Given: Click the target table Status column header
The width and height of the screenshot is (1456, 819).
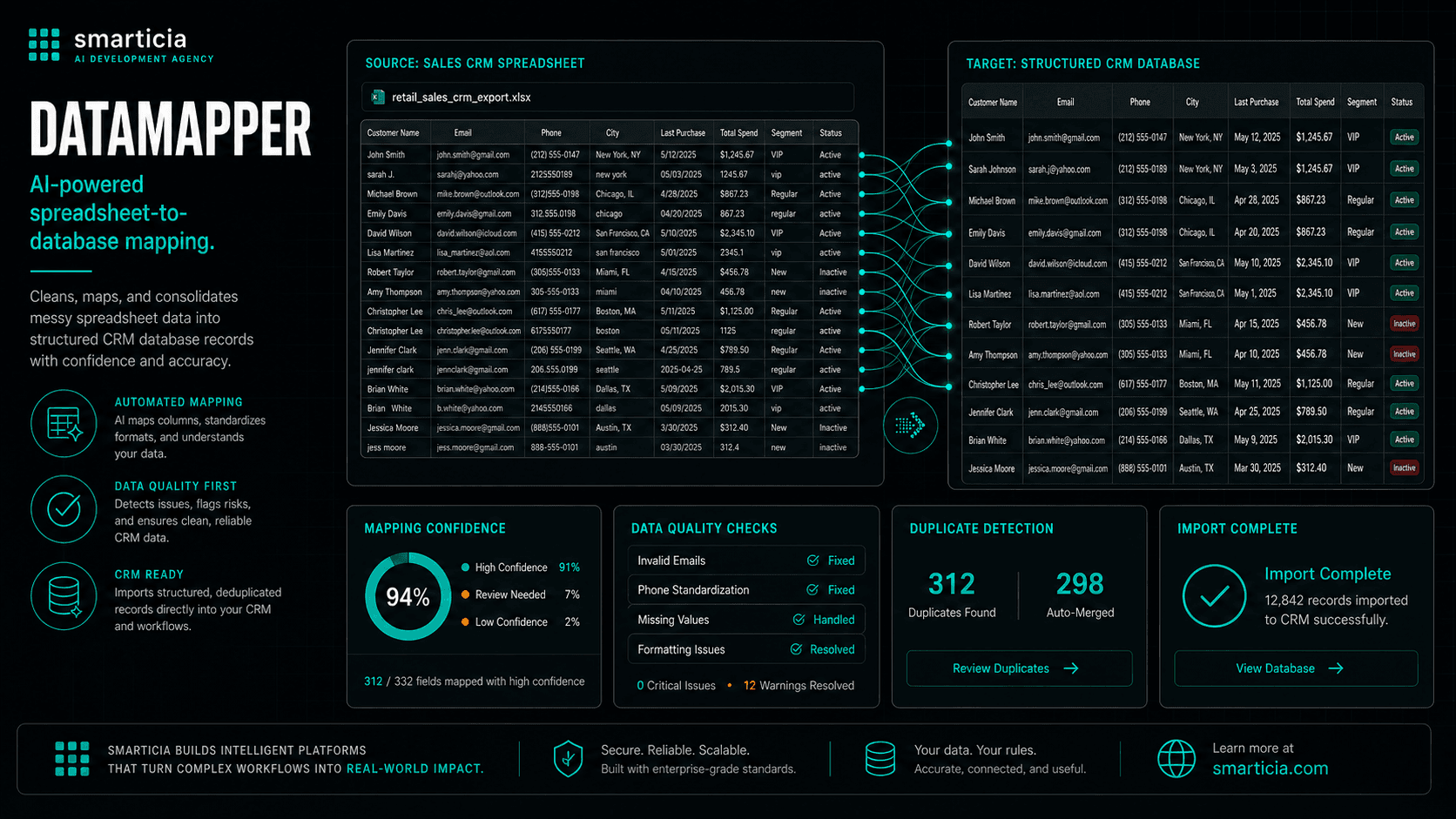Looking at the screenshot, I should point(1402,102).
